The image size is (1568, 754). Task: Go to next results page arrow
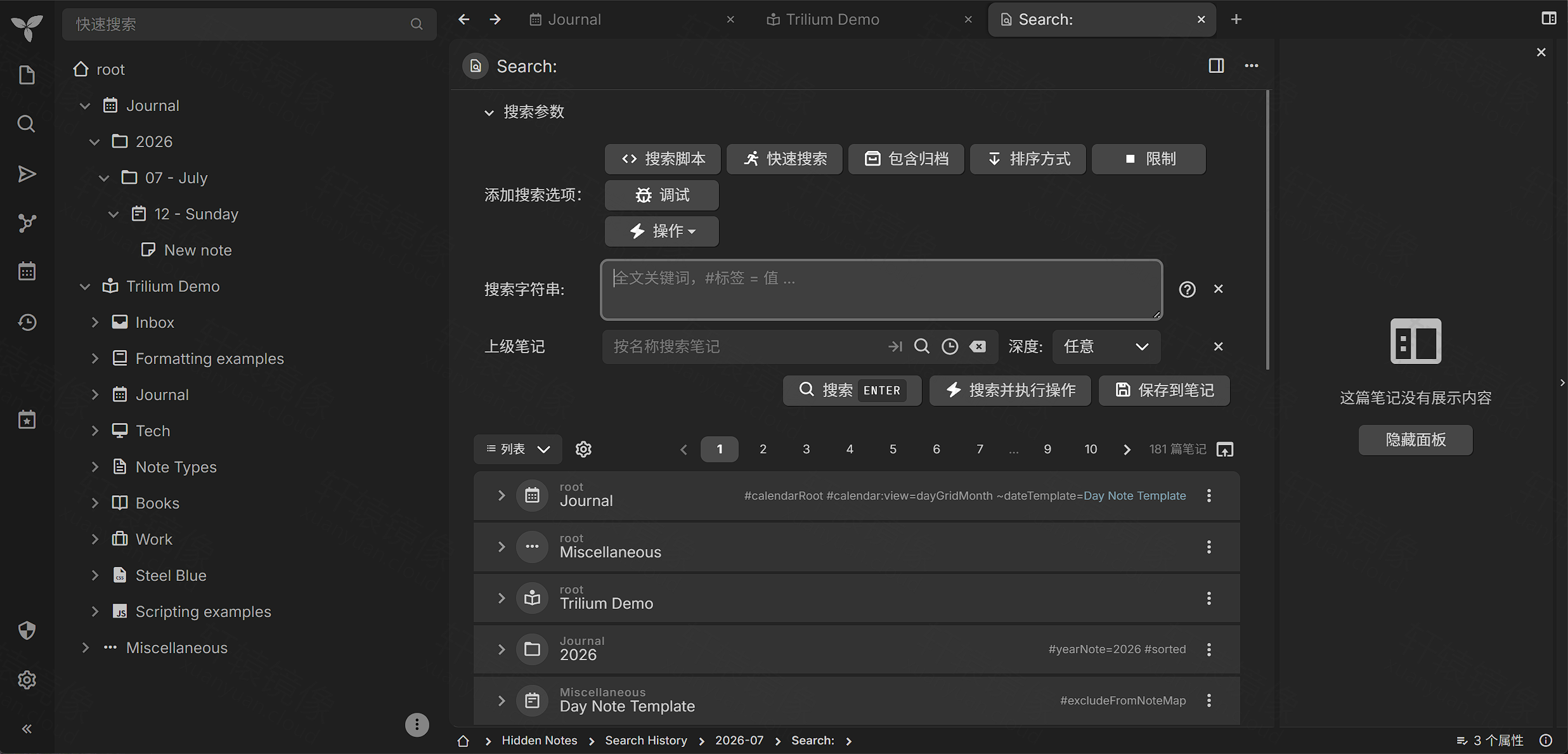pyautogui.click(x=1127, y=449)
